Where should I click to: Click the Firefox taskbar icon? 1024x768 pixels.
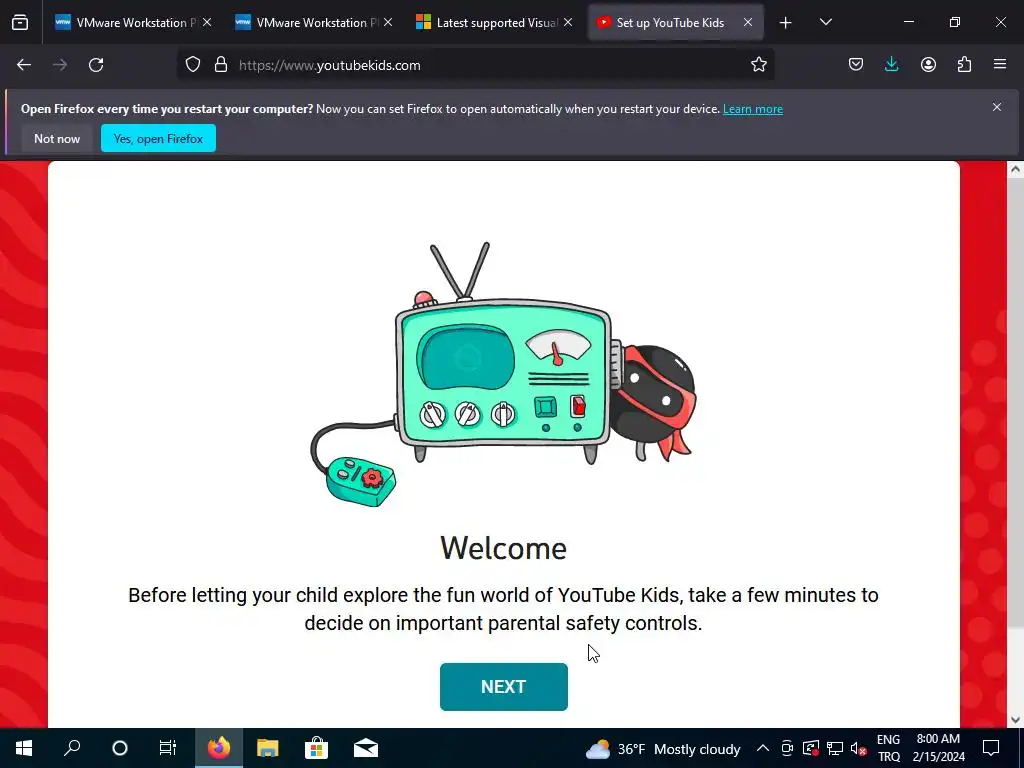[219, 748]
